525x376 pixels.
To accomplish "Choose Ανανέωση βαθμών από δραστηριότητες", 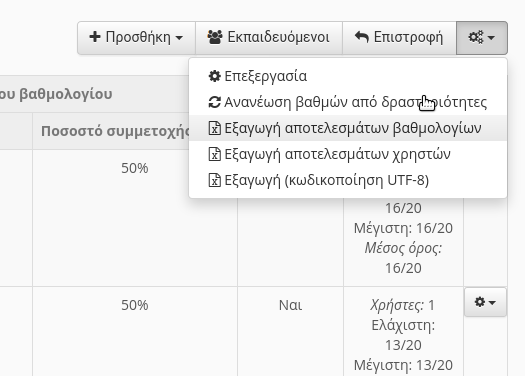I will 348,102.
